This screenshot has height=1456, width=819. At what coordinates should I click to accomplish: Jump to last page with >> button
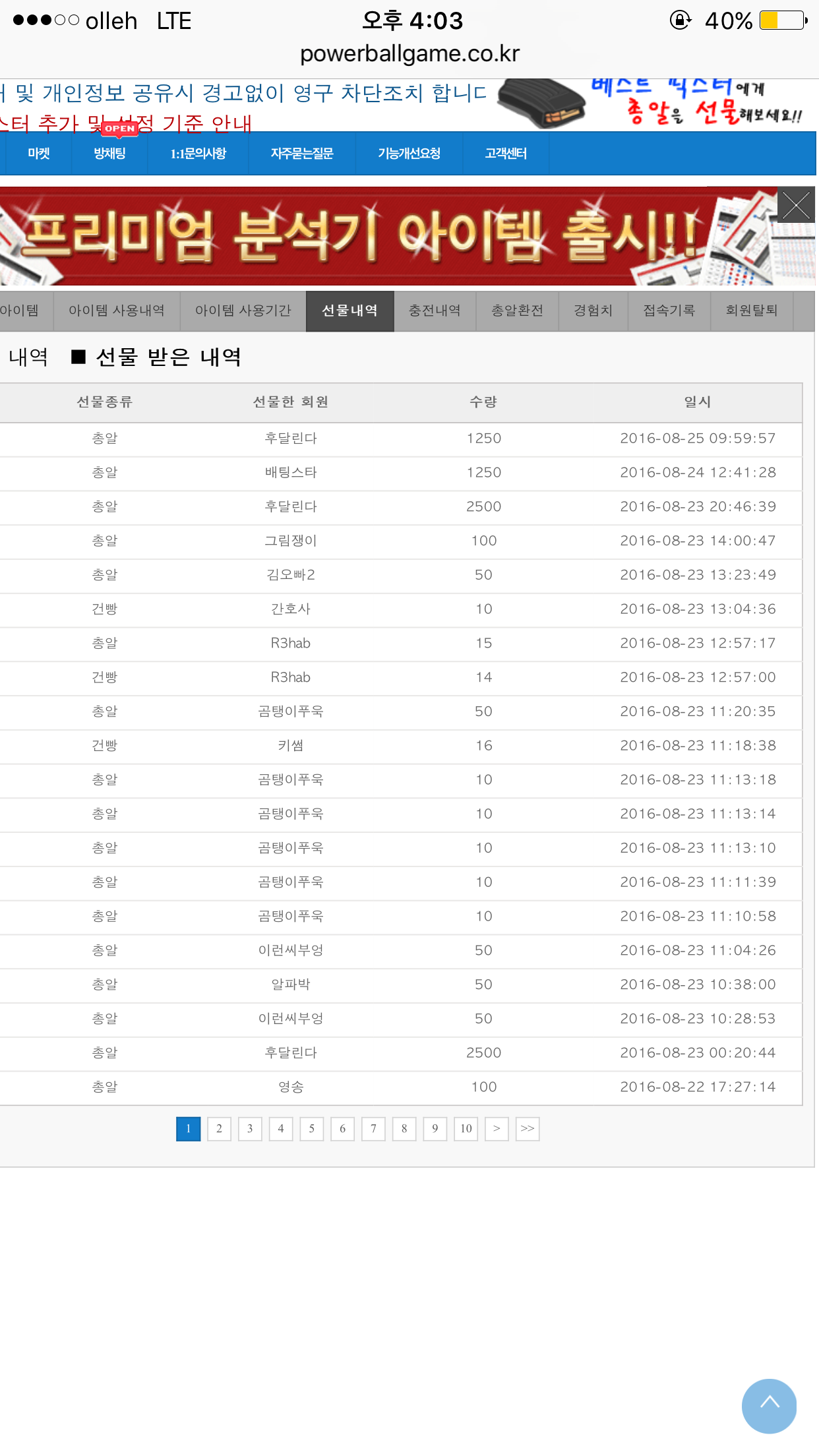pos(528,1128)
